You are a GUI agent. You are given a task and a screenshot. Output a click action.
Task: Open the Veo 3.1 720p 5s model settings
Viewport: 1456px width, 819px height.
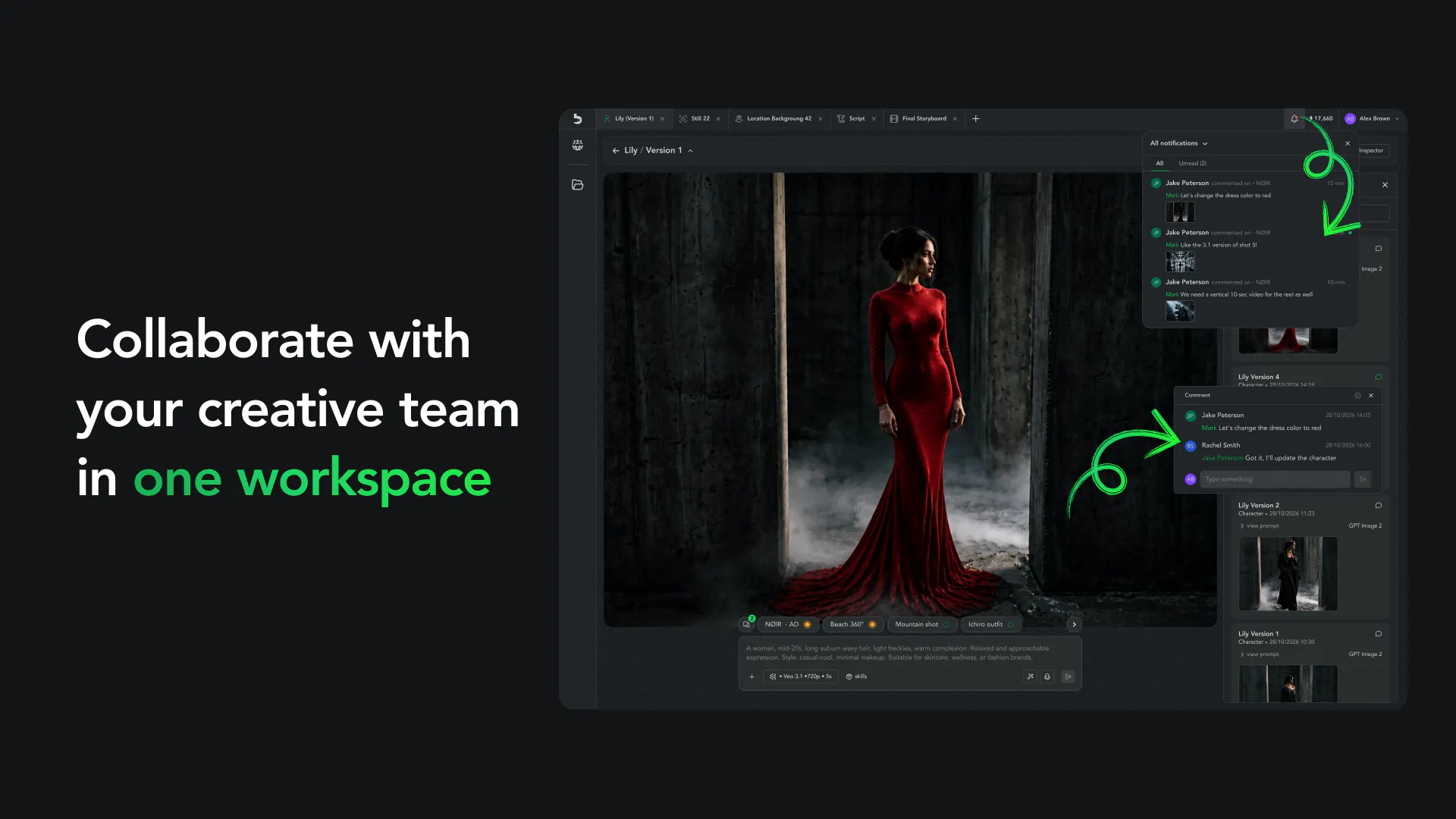pyautogui.click(x=802, y=676)
